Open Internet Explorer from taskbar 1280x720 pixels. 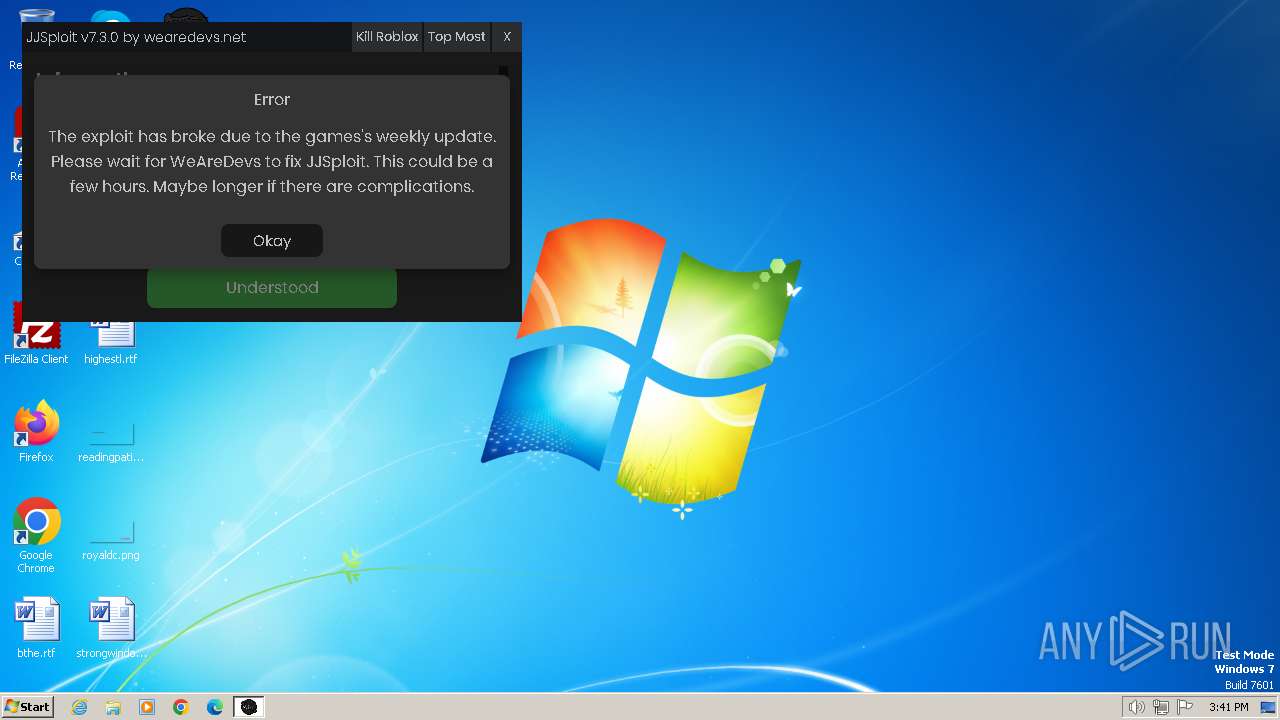tap(79, 707)
